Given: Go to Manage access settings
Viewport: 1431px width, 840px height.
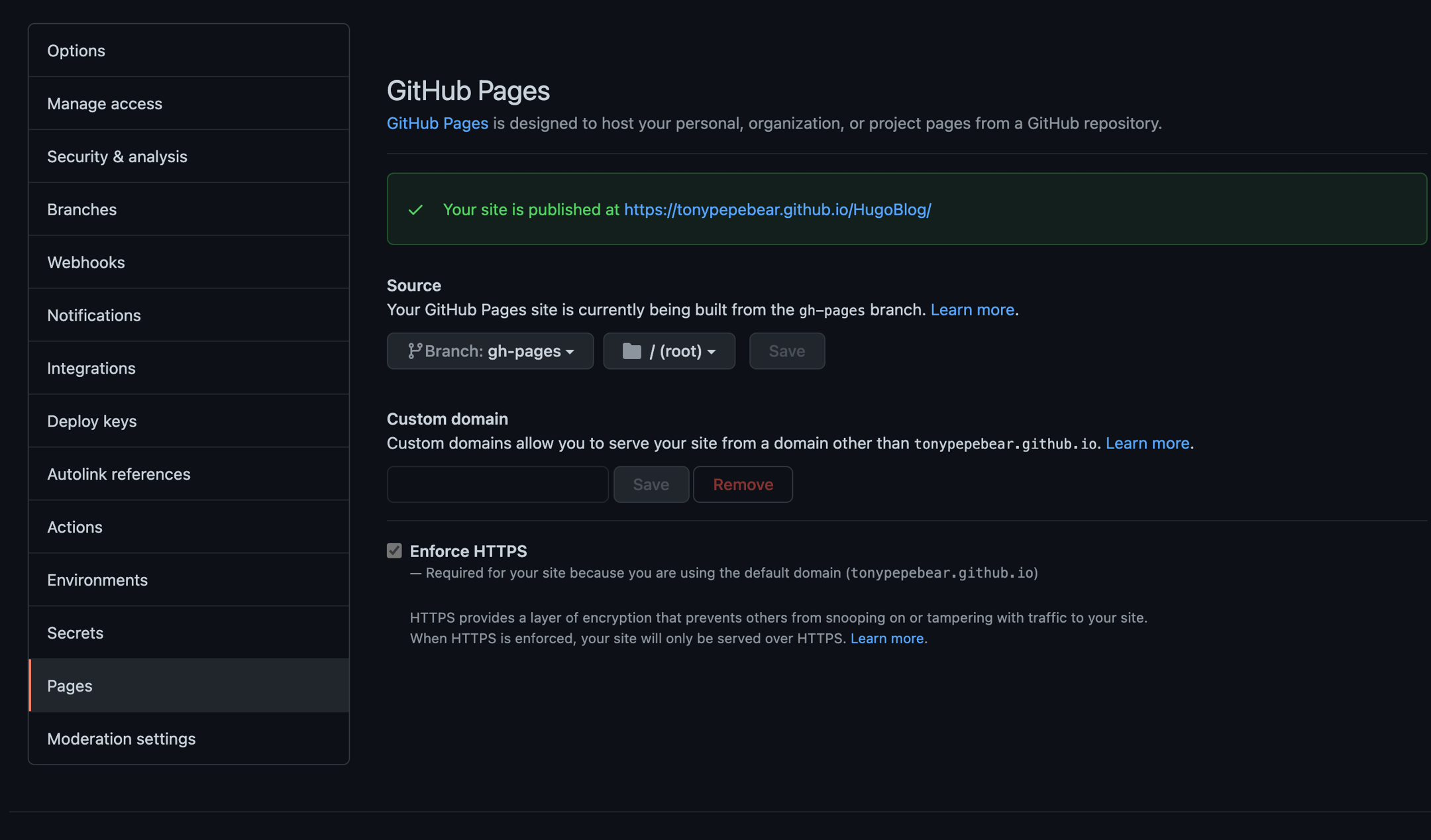Looking at the screenshot, I should 189,103.
